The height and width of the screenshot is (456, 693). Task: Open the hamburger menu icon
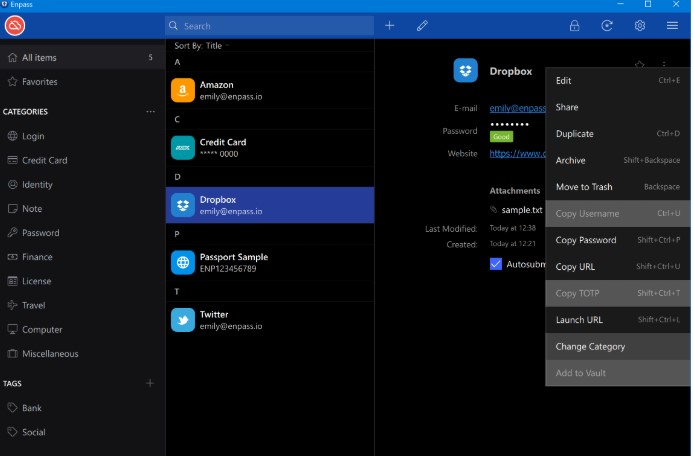[672, 26]
